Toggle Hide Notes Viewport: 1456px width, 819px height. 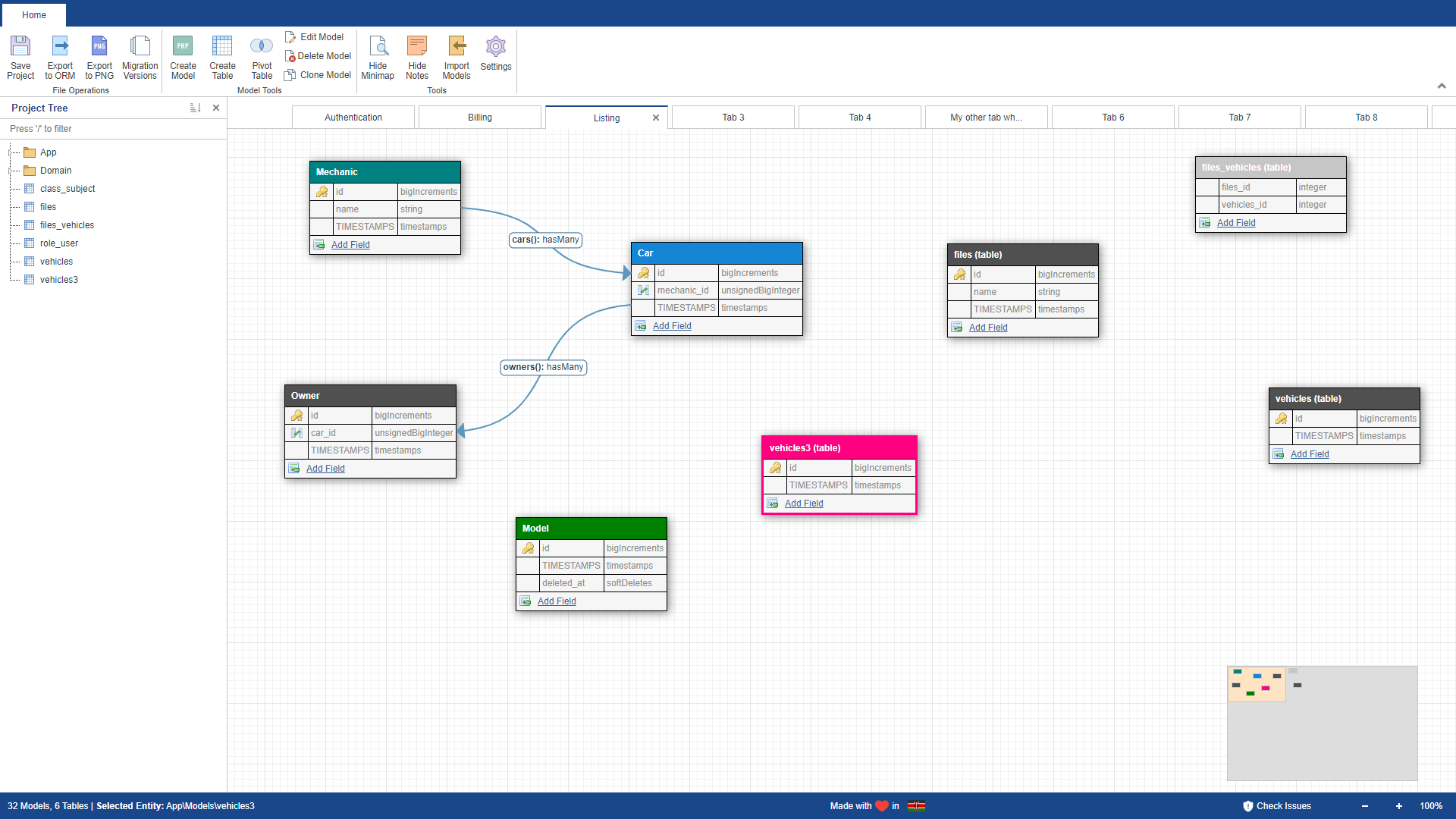coord(417,57)
